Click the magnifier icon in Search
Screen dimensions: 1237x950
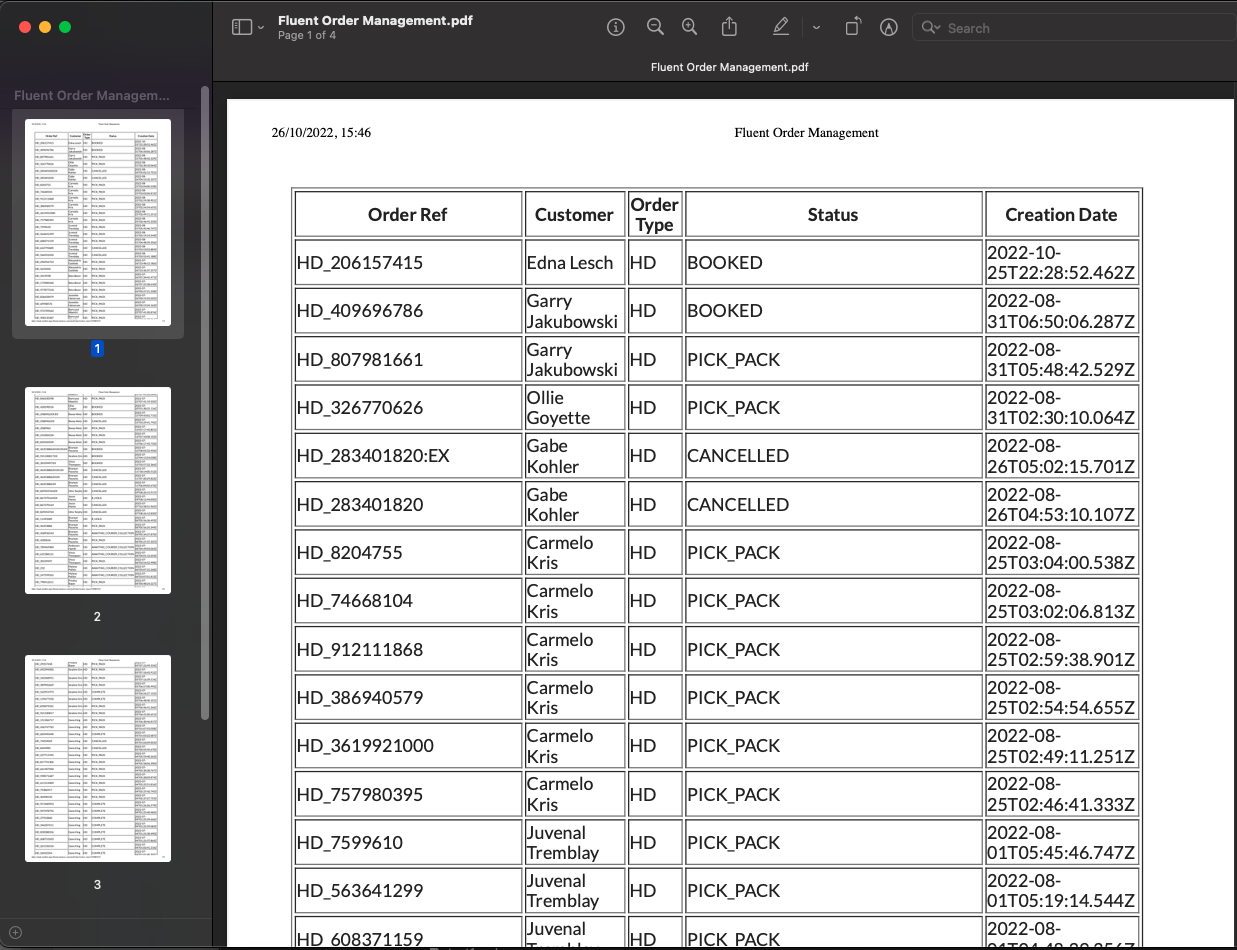pos(930,28)
